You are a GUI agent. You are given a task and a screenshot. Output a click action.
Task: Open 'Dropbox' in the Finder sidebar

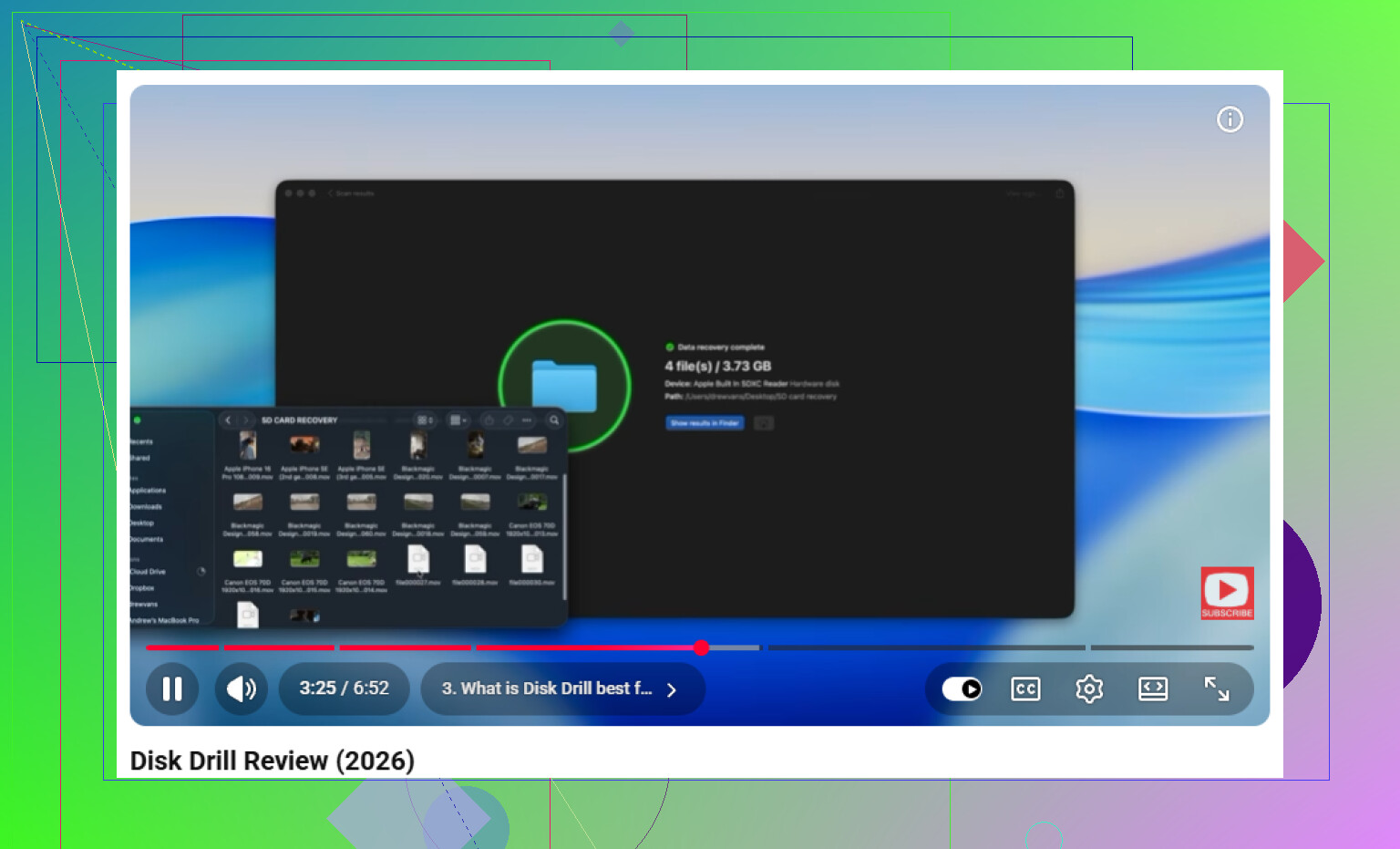point(142,588)
